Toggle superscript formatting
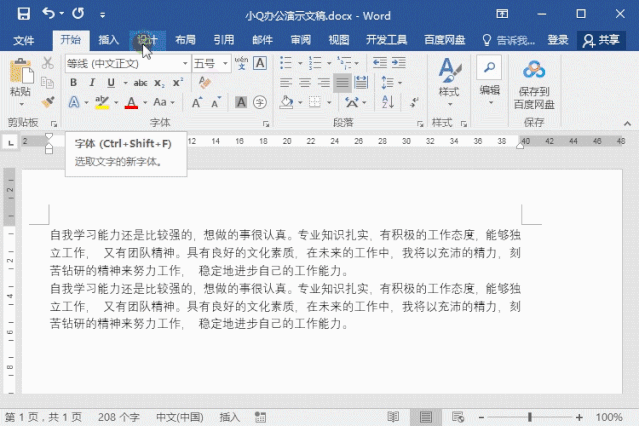The height and width of the screenshot is (426, 639). (x=178, y=83)
